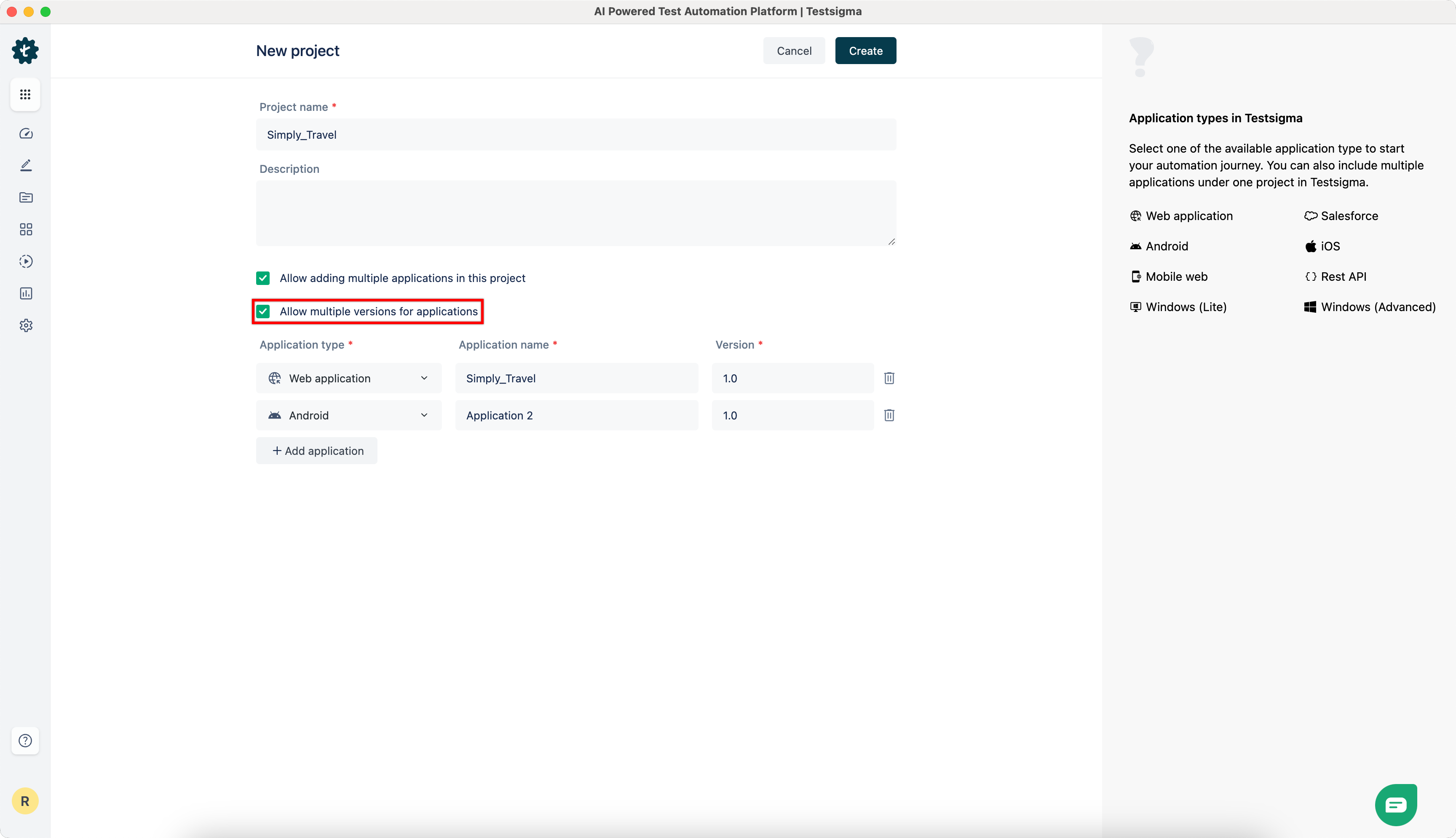Click the Android robot icon in type dropdown
Viewport: 1456px width, 838px height.
(x=275, y=415)
